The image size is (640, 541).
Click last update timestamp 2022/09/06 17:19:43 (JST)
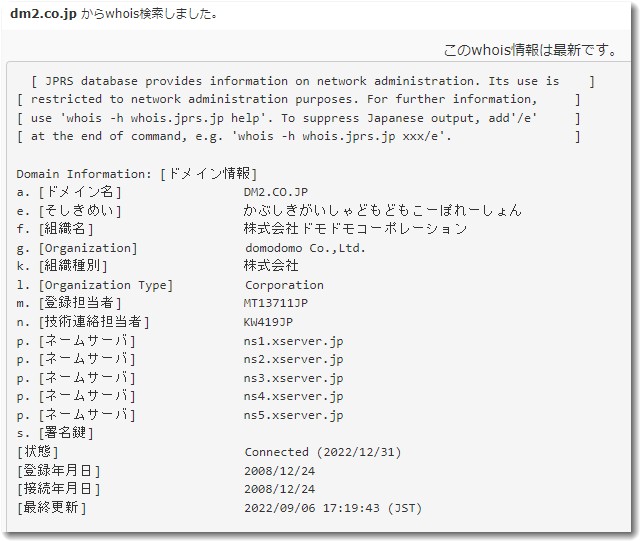[x=333, y=508]
